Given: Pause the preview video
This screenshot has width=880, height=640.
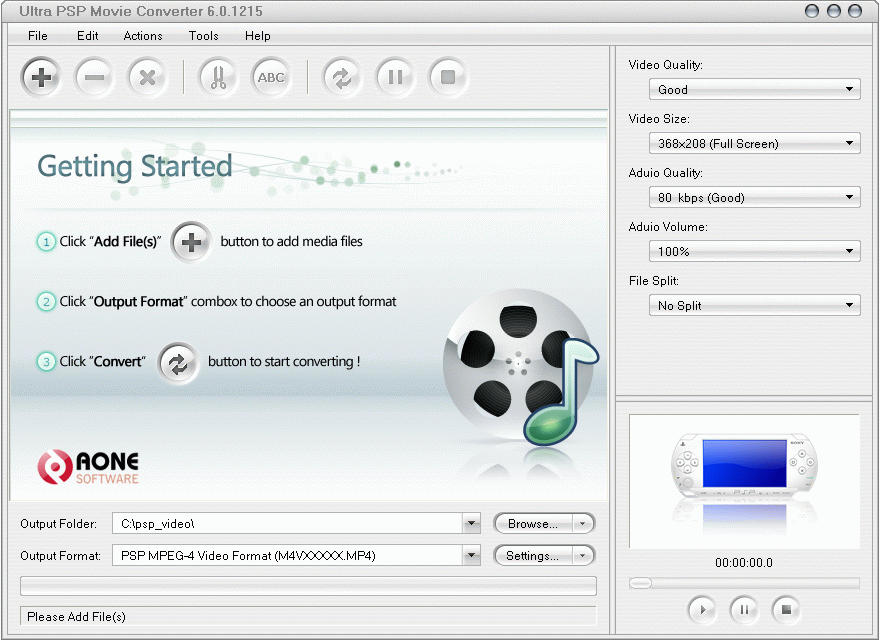Looking at the screenshot, I should (x=744, y=609).
